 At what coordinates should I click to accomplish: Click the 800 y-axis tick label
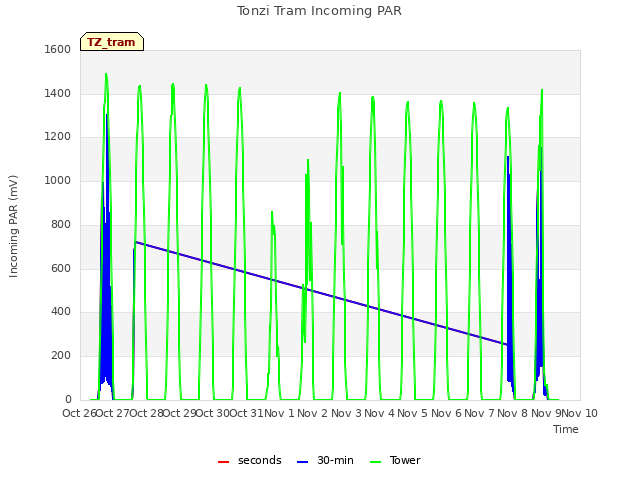coord(61,224)
